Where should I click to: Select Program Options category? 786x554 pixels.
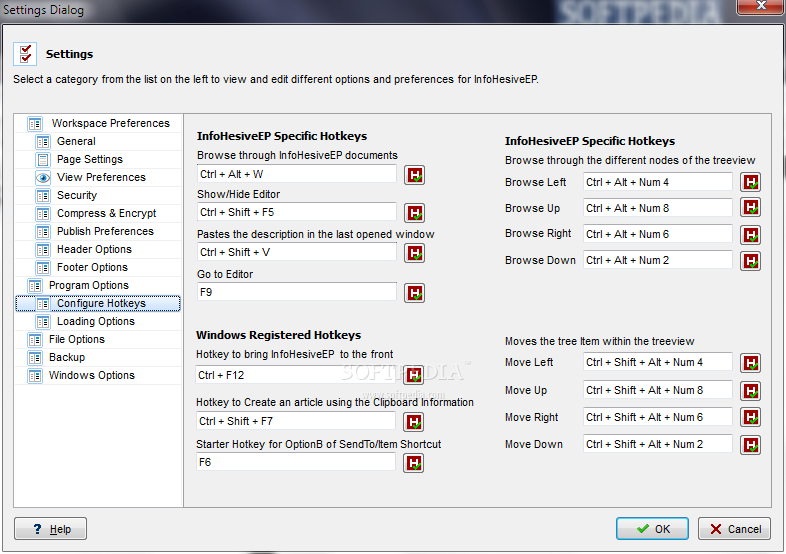click(x=89, y=285)
